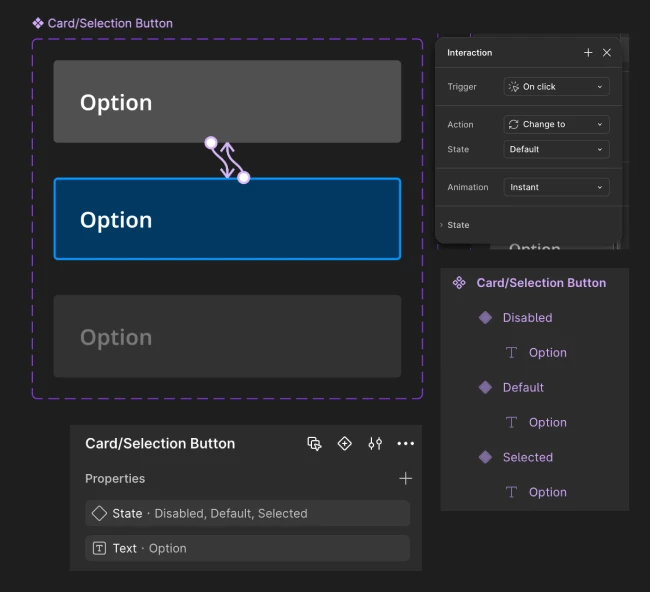This screenshot has height=592, width=650.
Task: Select the Default variant layer
Action: point(523,388)
